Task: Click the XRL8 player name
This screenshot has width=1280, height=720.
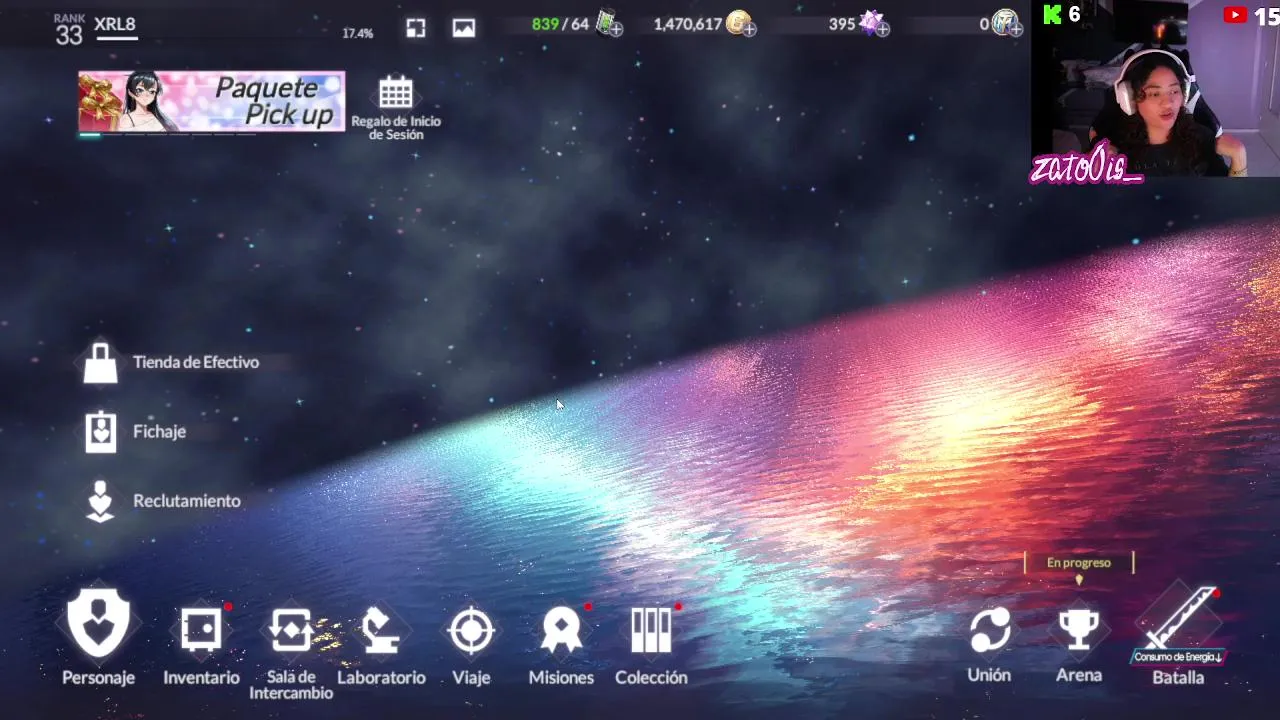Action: click(x=115, y=24)
